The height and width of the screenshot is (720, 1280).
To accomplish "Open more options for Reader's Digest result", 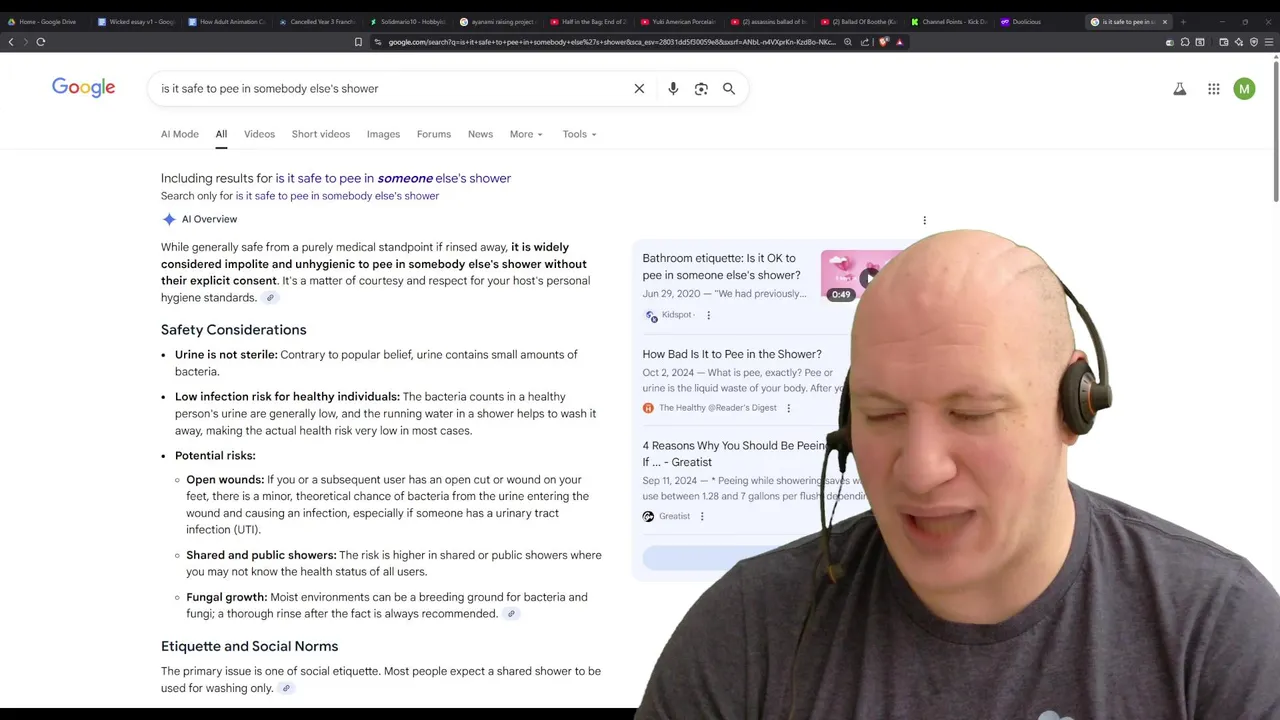I will [788, 408].
